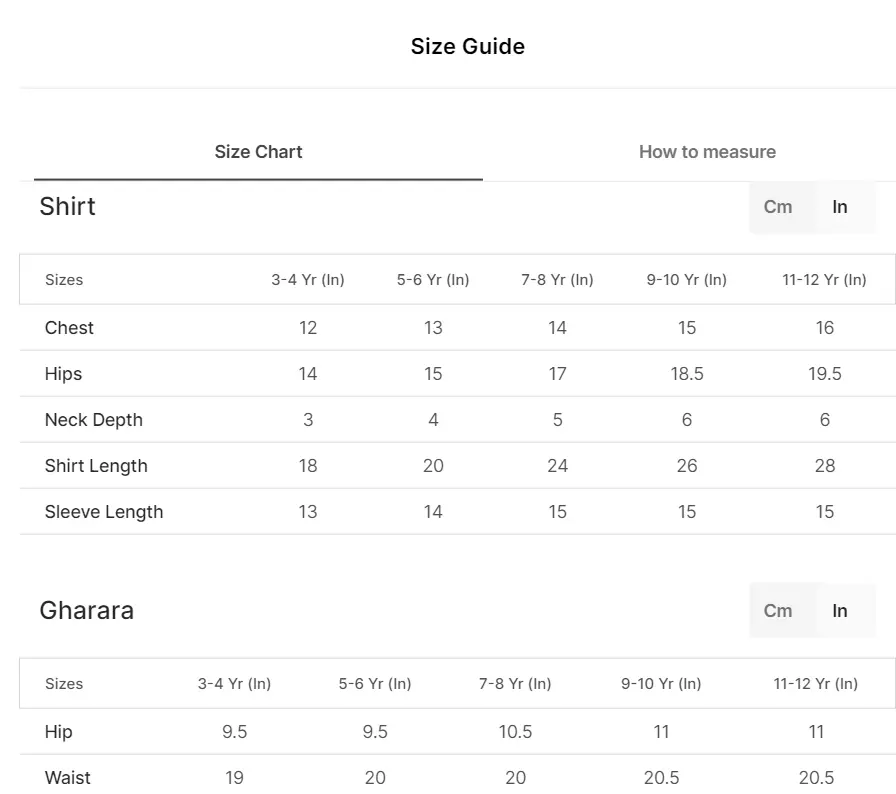Click the Size Guide title

467,46
